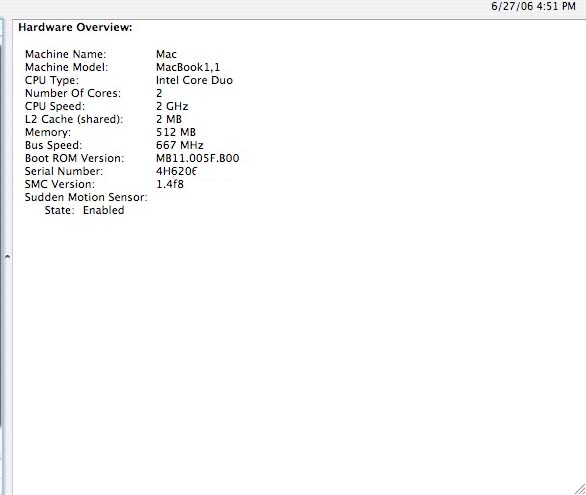The width and height of the screenshot is (586, 495).
Task: Select the 'Serial Number:' label
Action: [64, 171]
